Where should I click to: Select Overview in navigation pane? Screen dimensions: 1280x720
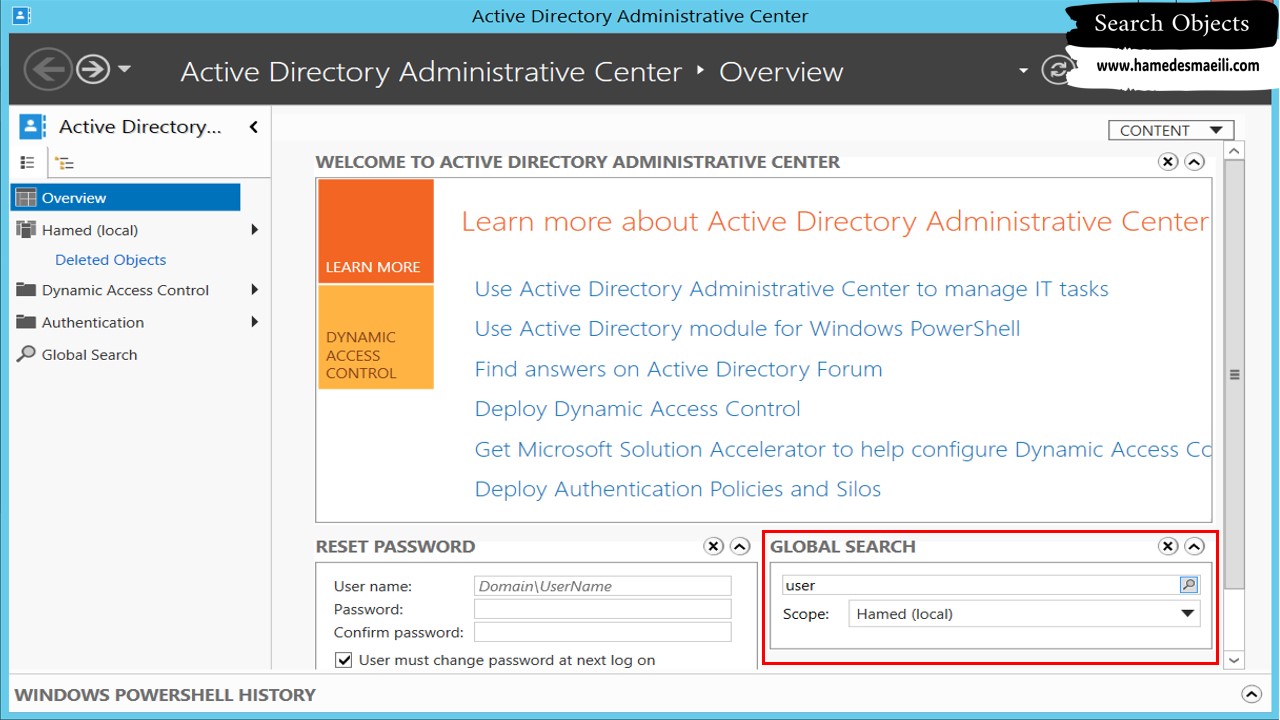click(x=126, y=197)
